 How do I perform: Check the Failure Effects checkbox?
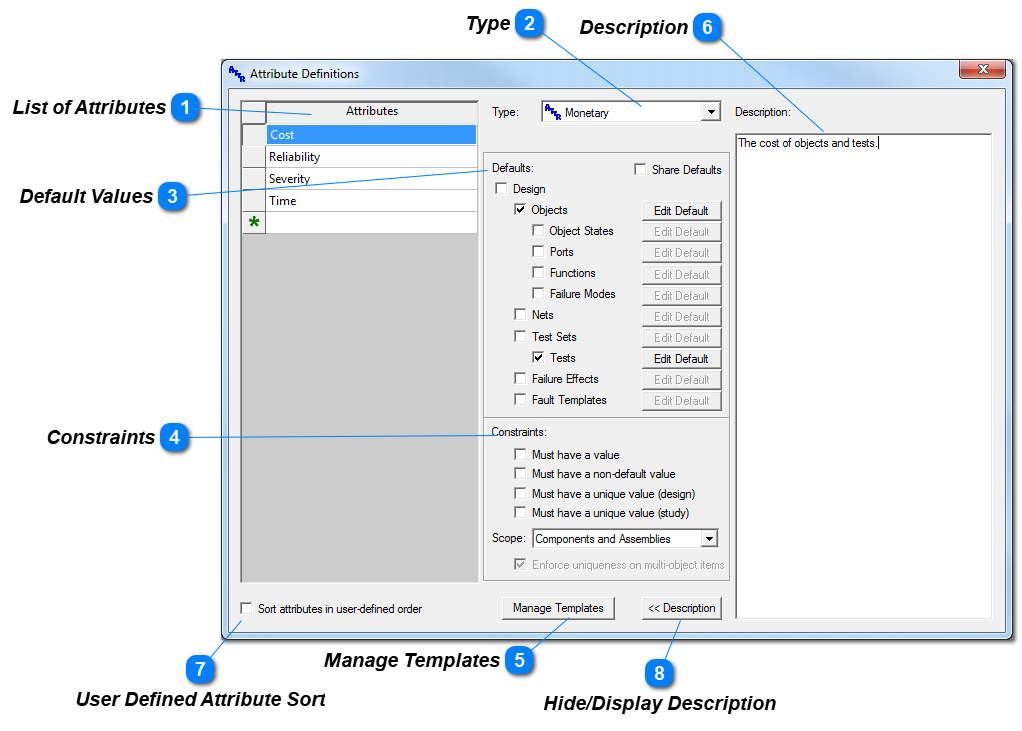[x=520, y=378]
